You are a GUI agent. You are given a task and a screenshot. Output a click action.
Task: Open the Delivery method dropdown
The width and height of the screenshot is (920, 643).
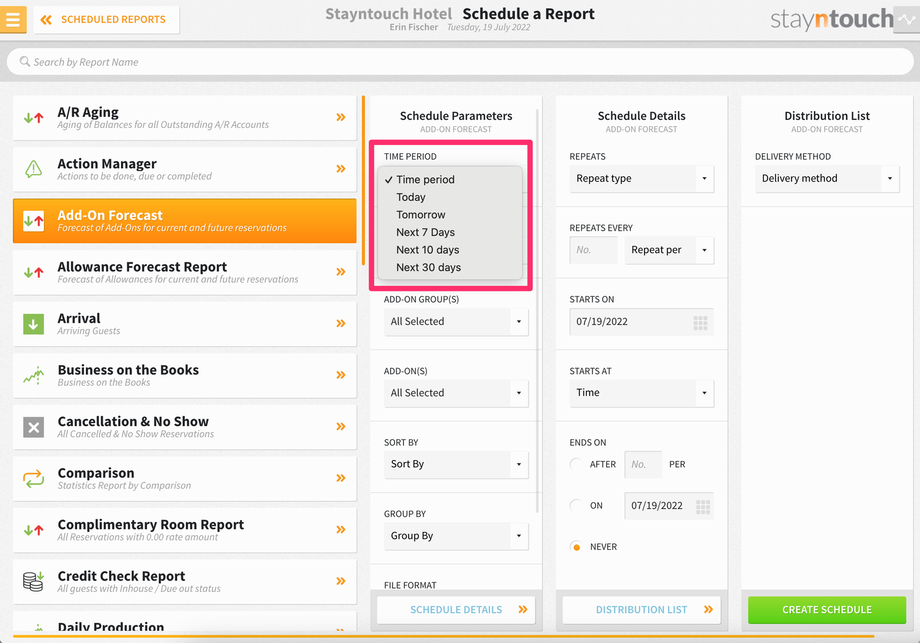tap(827, 178)
